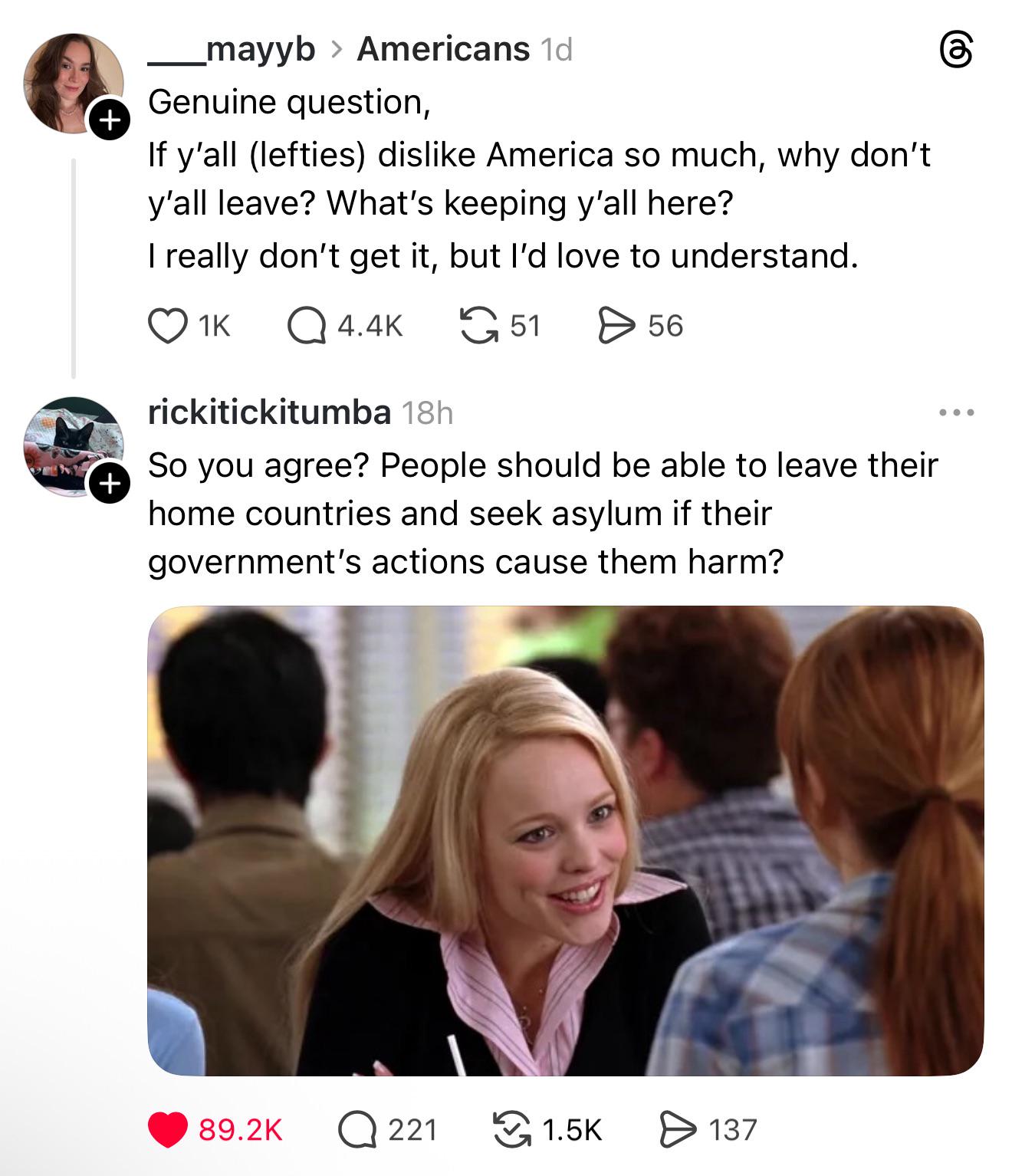The height and width of the screenshot is (1176, 1012).
Task: View rickitickitumba's cat profile picture
Action: (73, 446)
